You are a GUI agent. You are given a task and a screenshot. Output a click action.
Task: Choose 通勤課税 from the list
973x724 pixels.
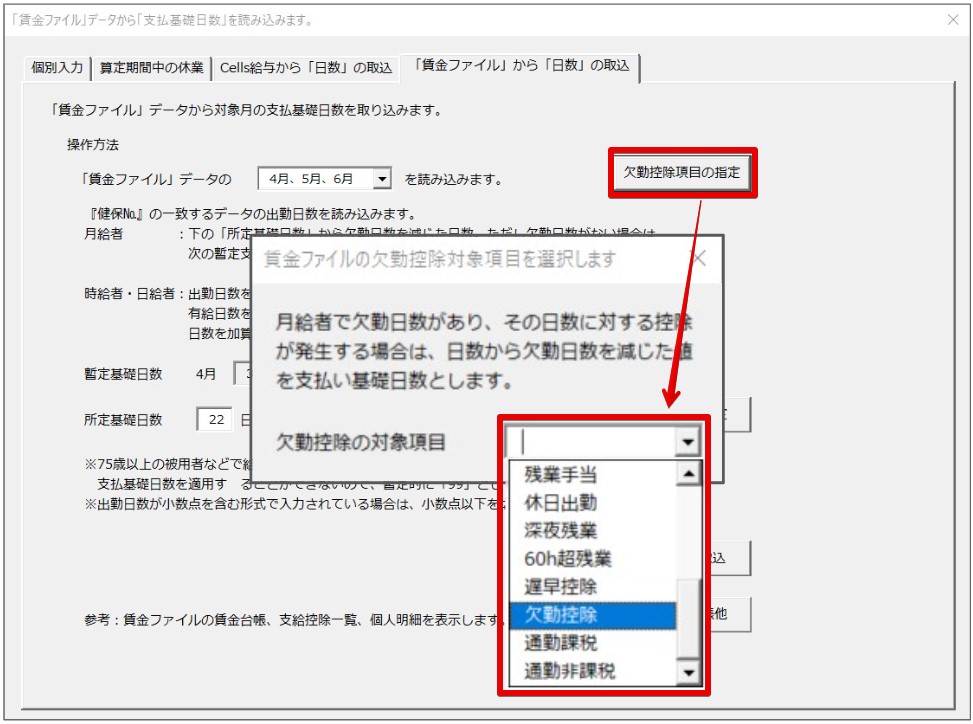pos(593,643)
